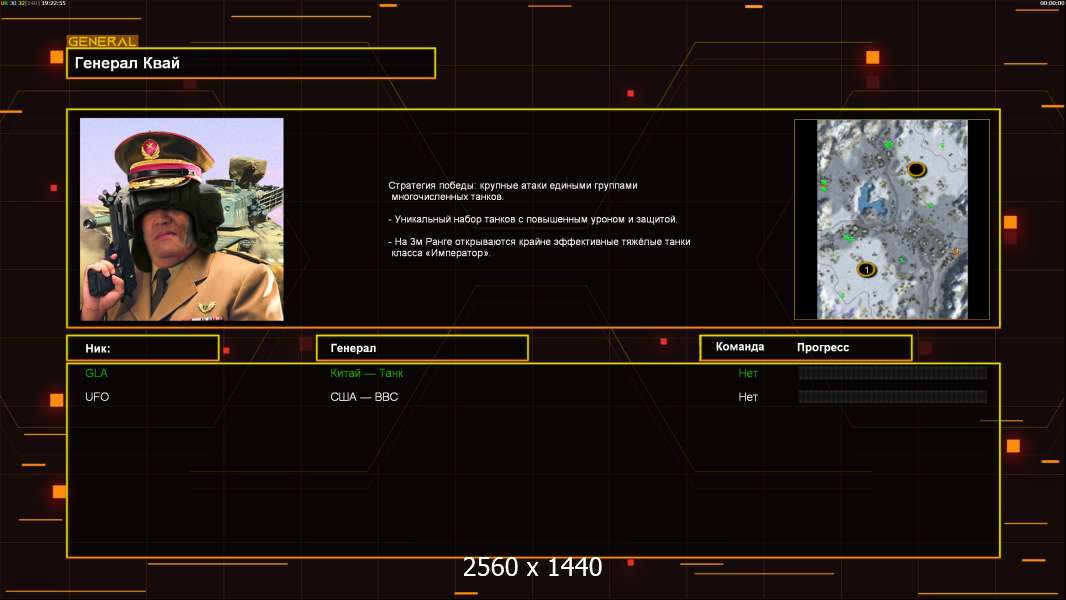This screenshot has width=1066, height=600.
Task: Click the Генерал Квай title field
Action: pyautogui.click(x=250, y=63)
